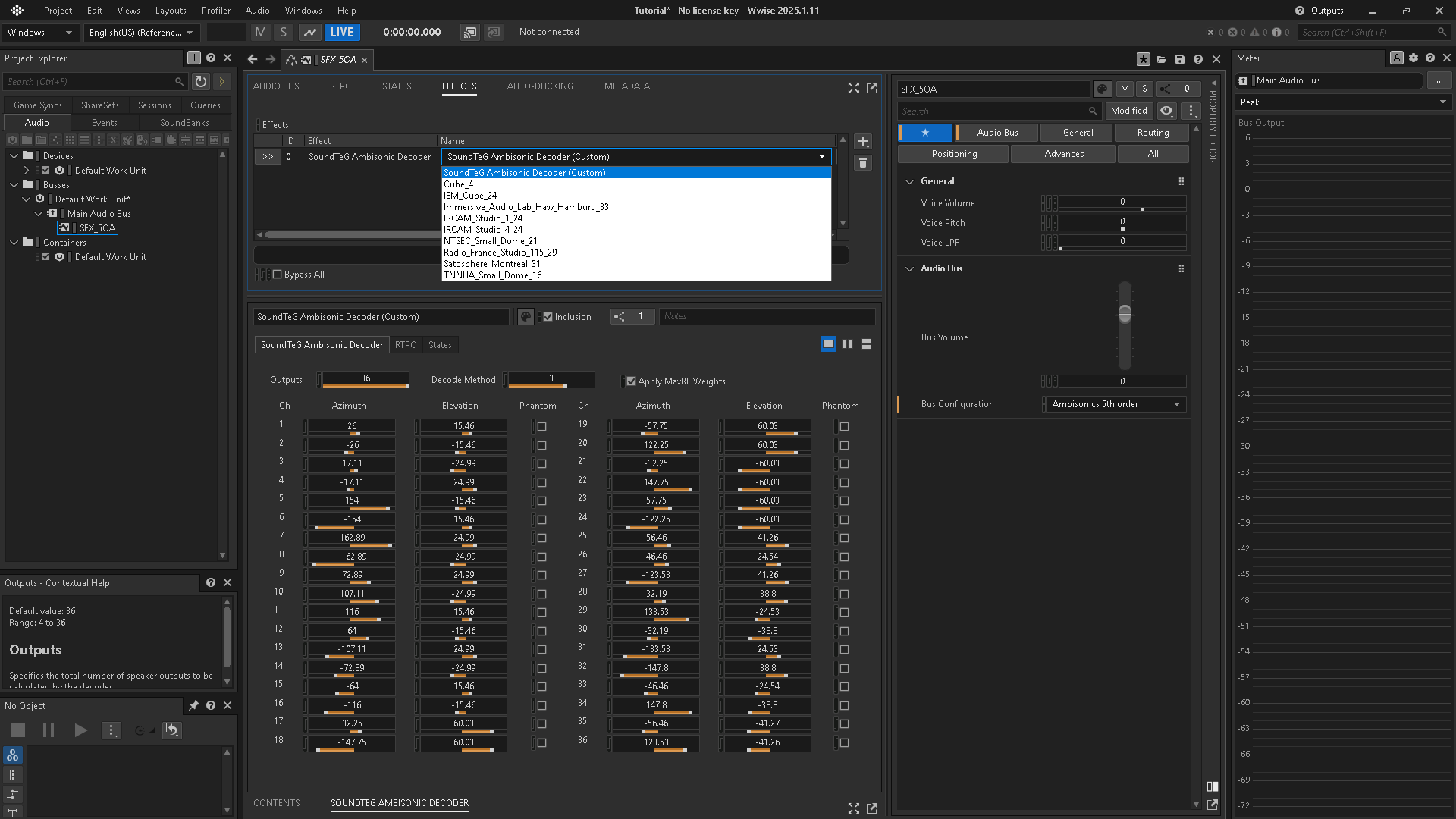Select the side-by-side split layout icon
The width and height of the screenshot is (1456, 819).
[847, 344]
